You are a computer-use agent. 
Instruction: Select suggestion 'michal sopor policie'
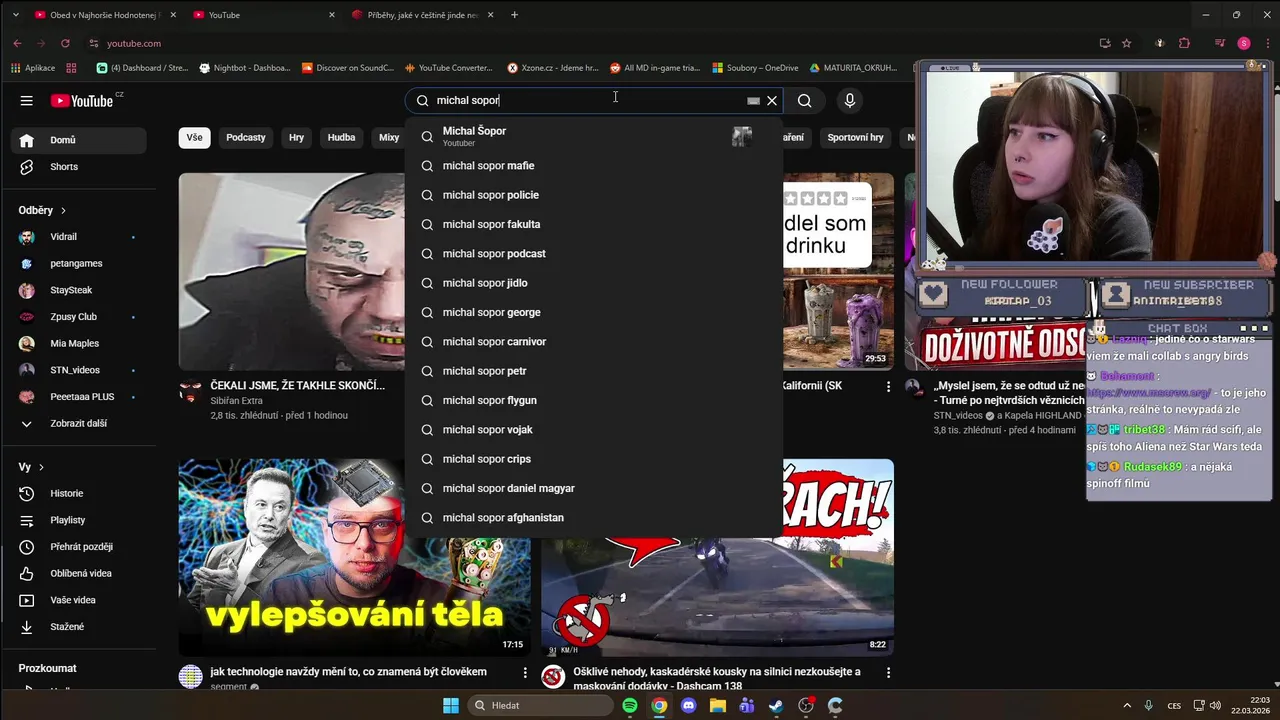(594, 195)
